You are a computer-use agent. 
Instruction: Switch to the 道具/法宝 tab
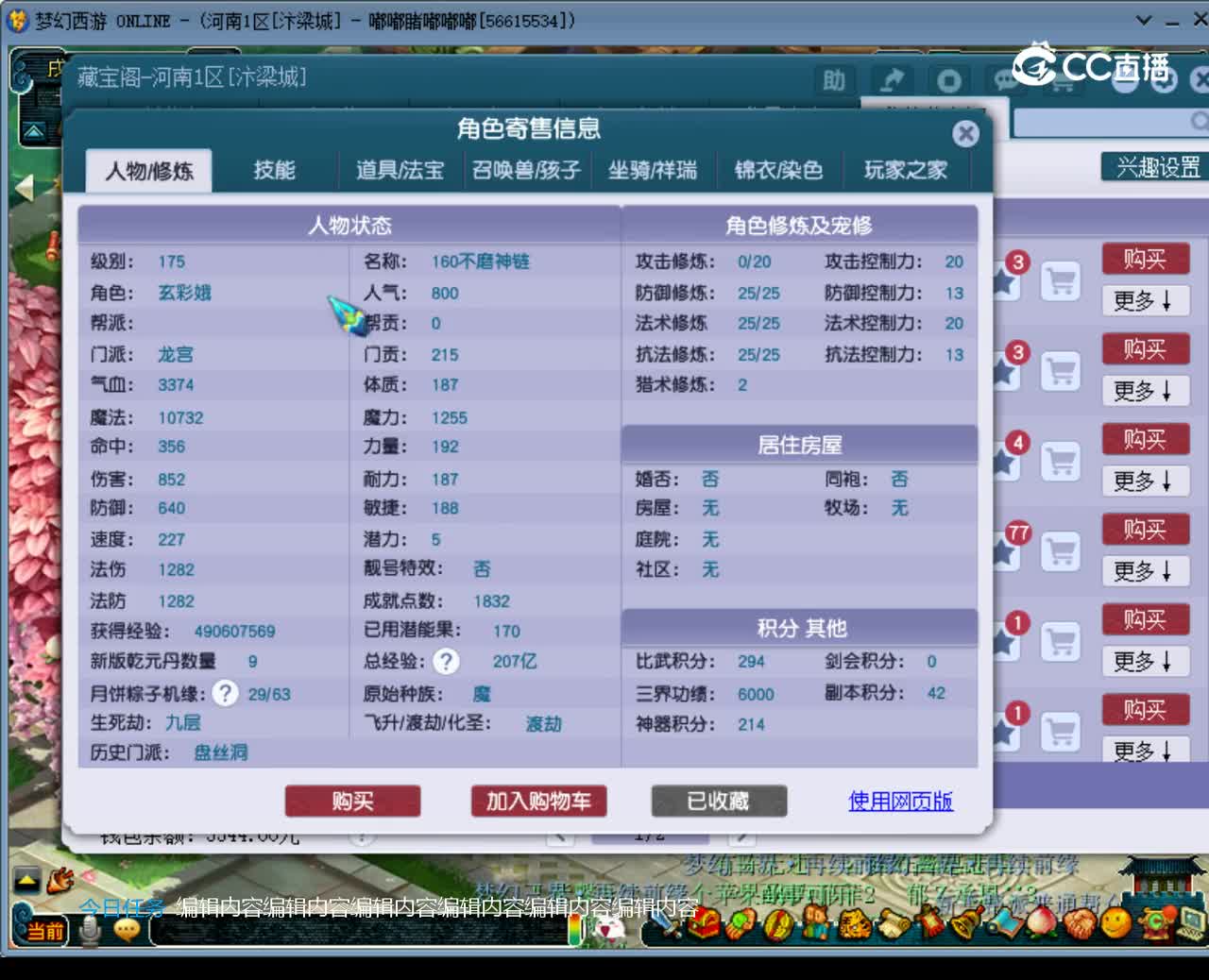400,170
